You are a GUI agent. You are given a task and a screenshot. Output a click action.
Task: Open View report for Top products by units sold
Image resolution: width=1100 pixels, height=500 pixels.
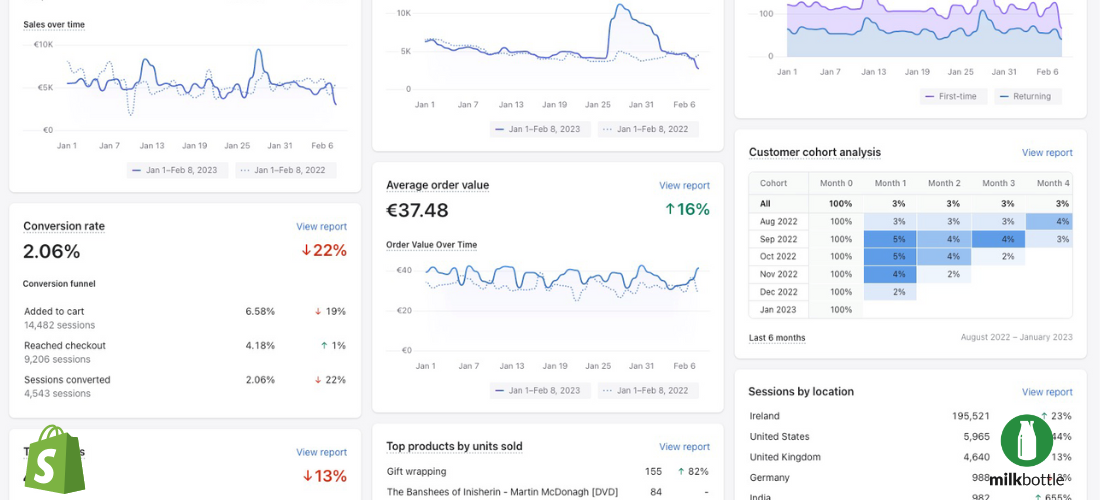tap(684, 447)
